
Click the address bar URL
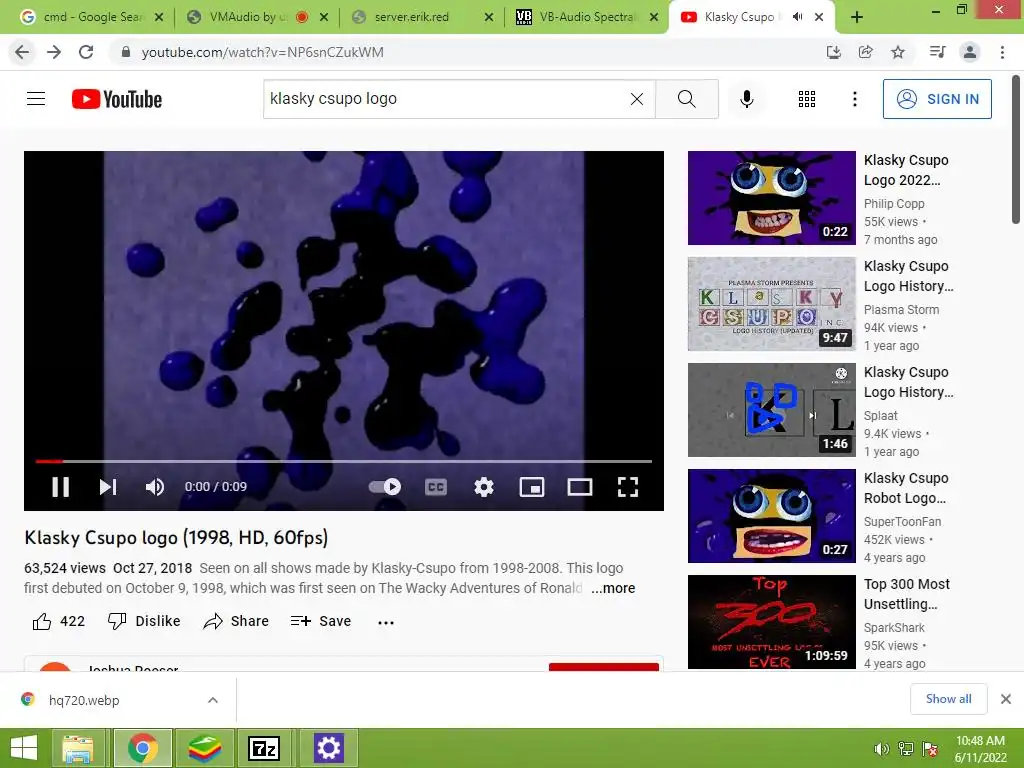click(263, 52)
